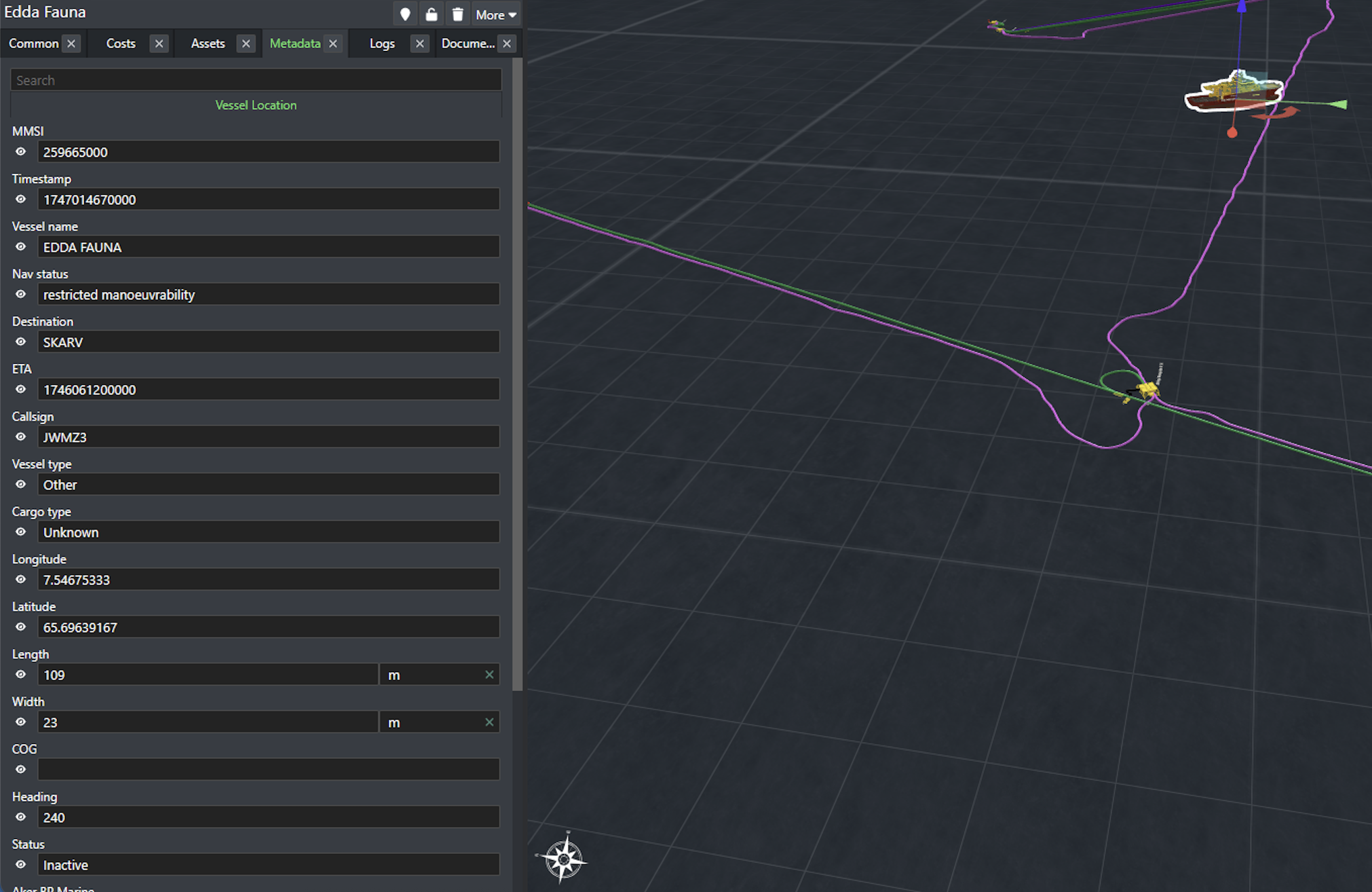Toggle visibility eye for ETA
The image size is (1372, 892).
[21, 390]
